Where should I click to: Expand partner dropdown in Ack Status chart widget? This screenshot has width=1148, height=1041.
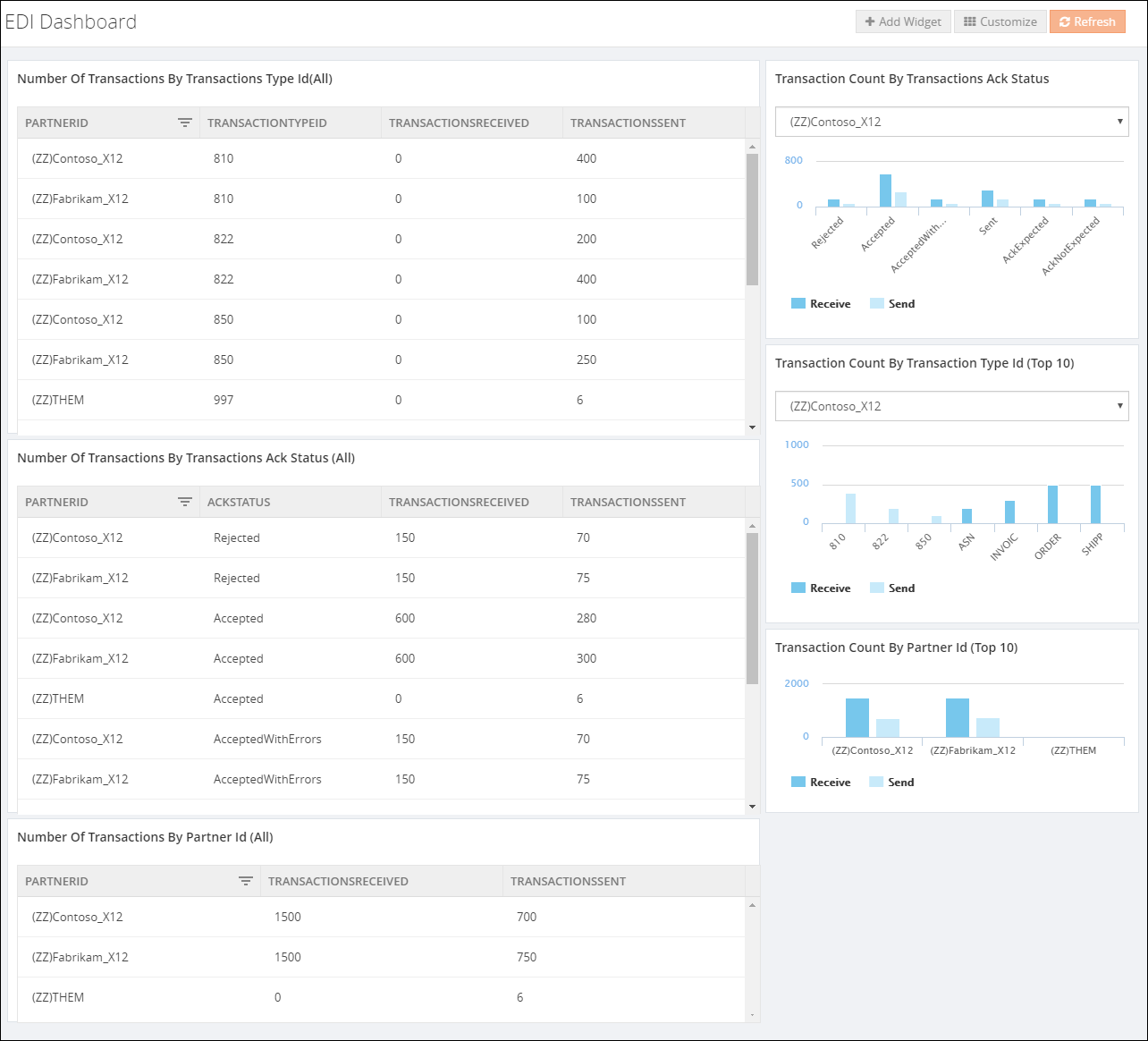tap(952, 122)
